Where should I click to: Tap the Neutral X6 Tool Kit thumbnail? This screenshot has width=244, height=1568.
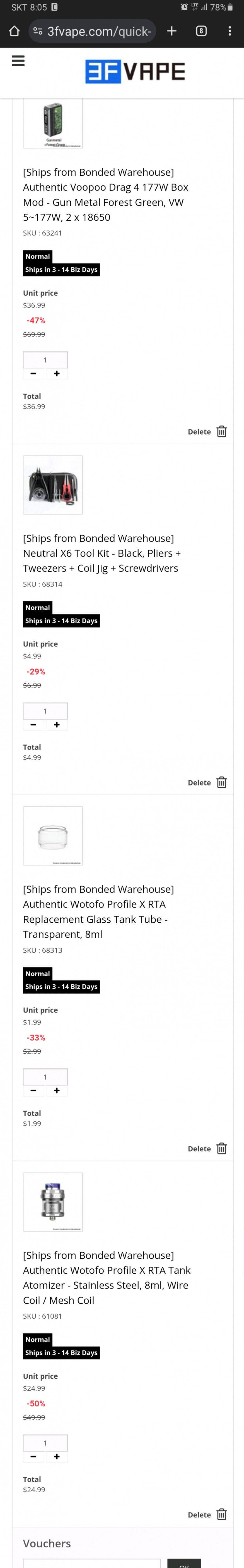53,485
